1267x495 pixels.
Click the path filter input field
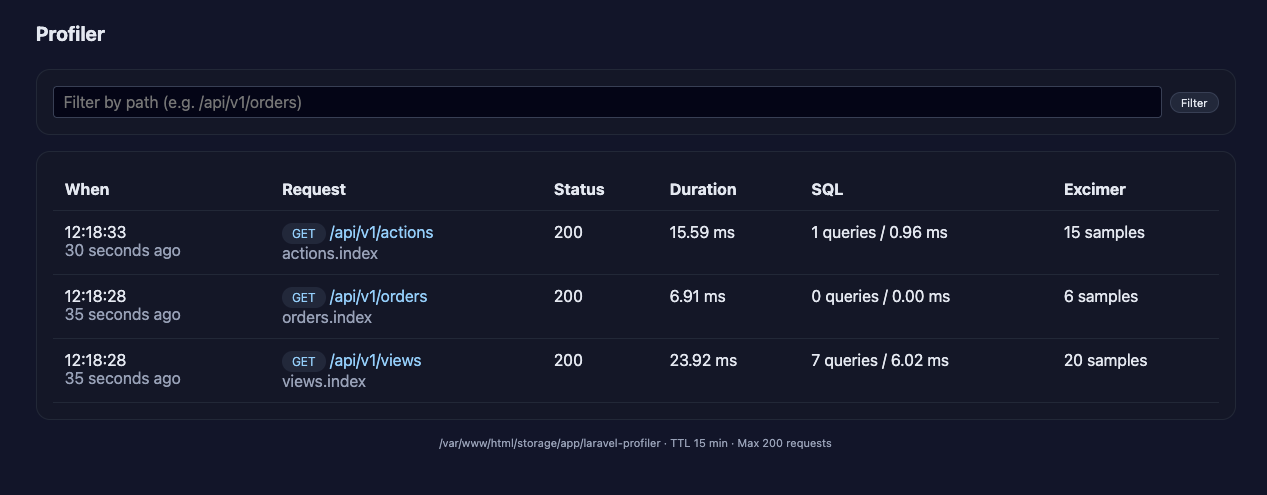tap(606, 102)
